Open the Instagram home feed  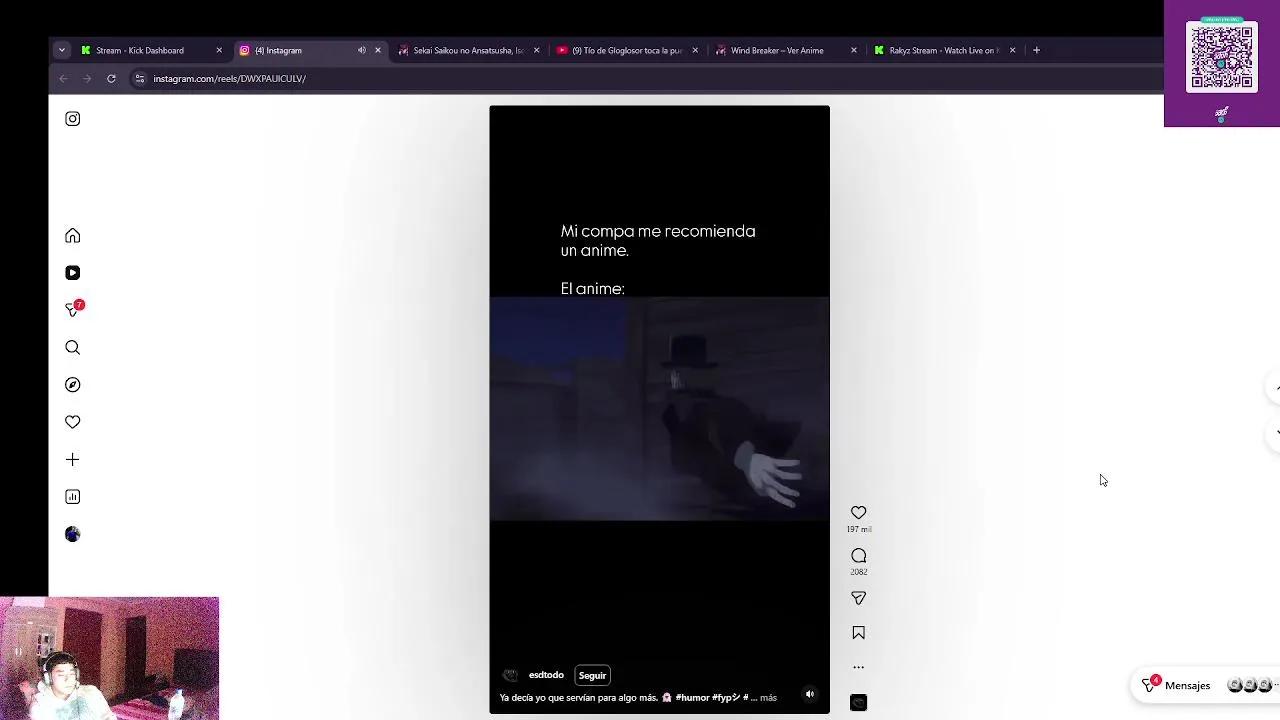click(x=72, y=235)
